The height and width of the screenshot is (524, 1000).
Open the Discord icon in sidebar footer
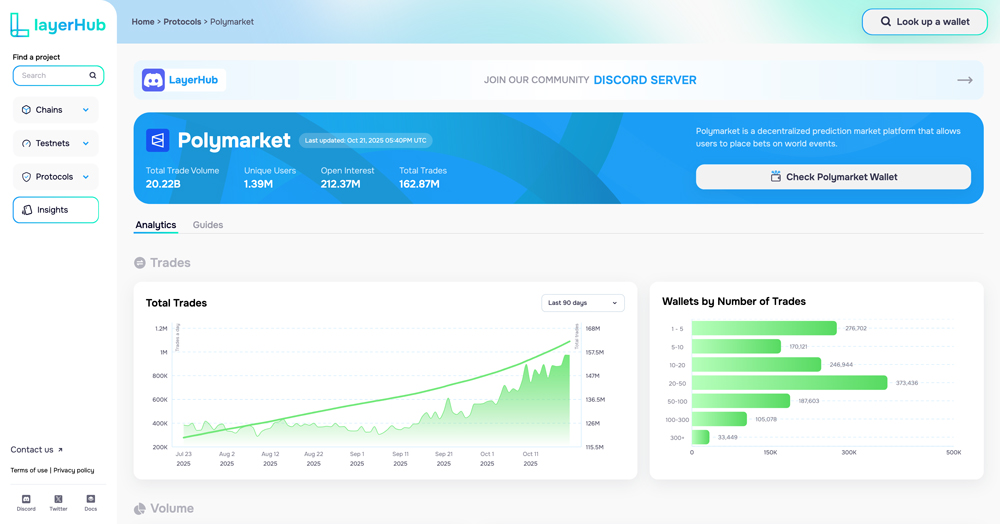[26, 499]
